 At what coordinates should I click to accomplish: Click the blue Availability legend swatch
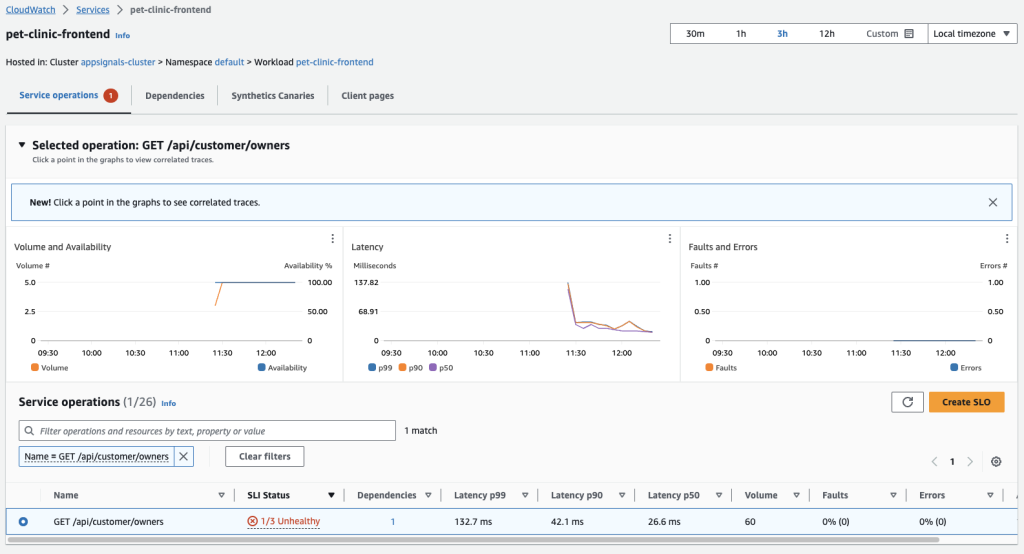[261, 367]
